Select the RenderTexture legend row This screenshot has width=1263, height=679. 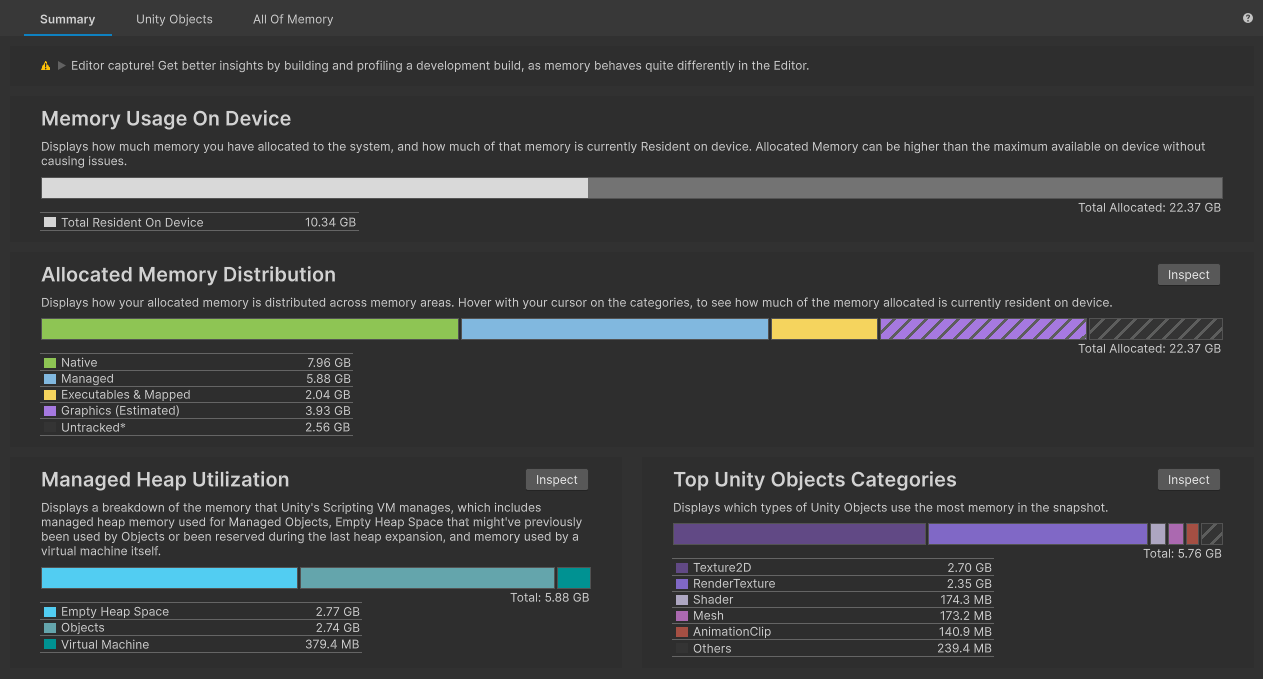pos(832,584)
